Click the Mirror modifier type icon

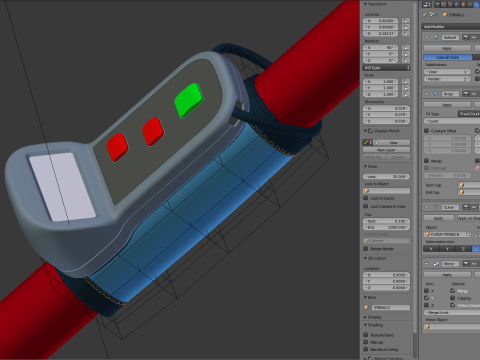point(436,264)
